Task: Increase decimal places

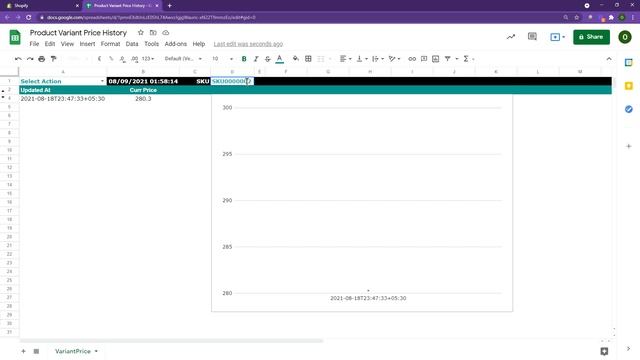Action: click(134, 59)
